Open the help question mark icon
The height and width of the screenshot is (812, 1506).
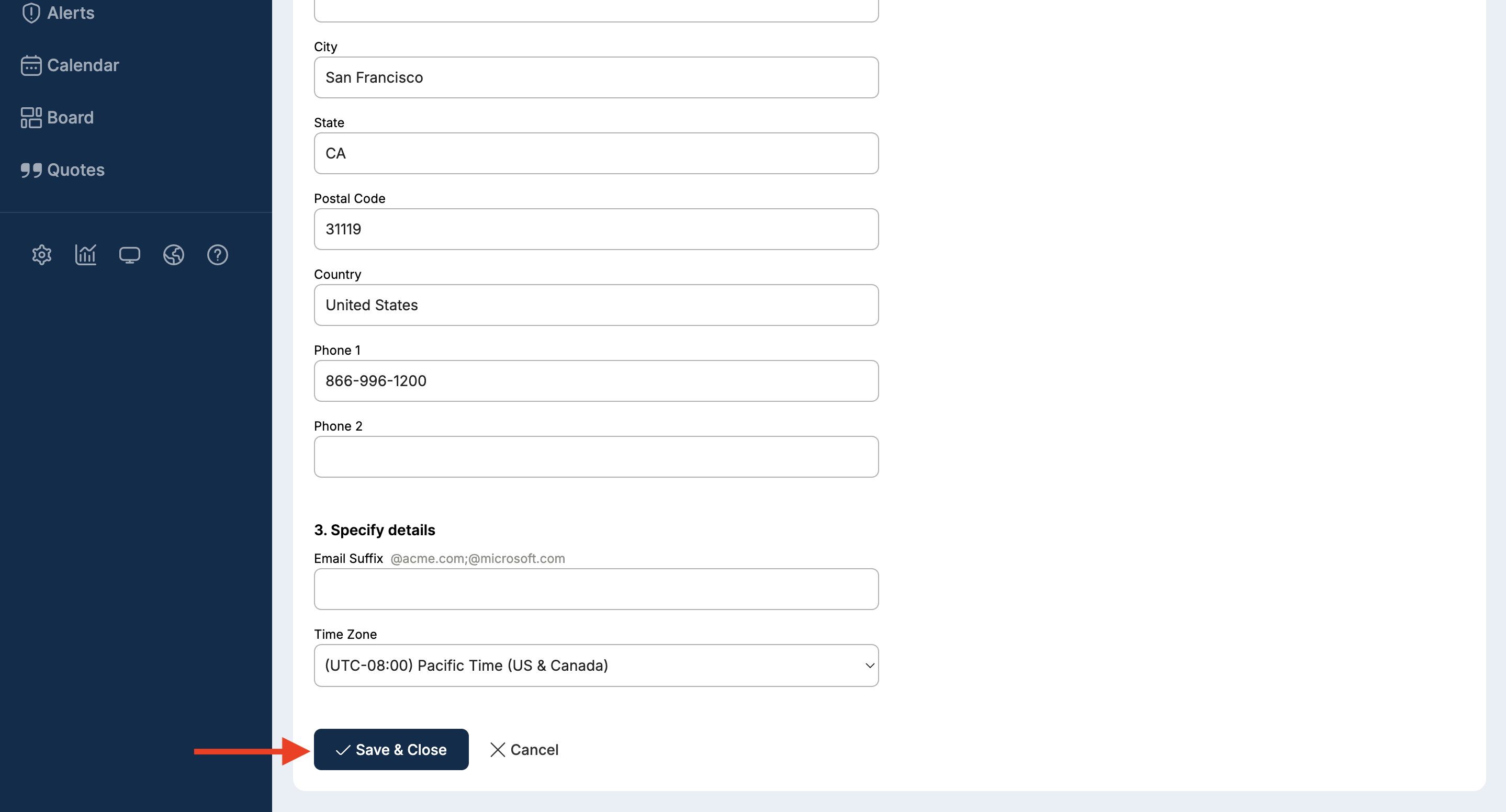[218, 255]
